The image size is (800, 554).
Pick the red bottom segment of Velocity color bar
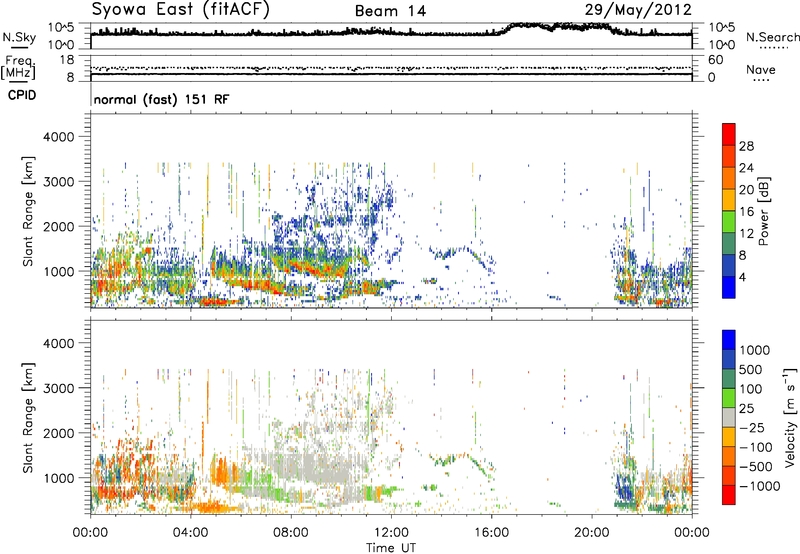click(x=729, y=495)
